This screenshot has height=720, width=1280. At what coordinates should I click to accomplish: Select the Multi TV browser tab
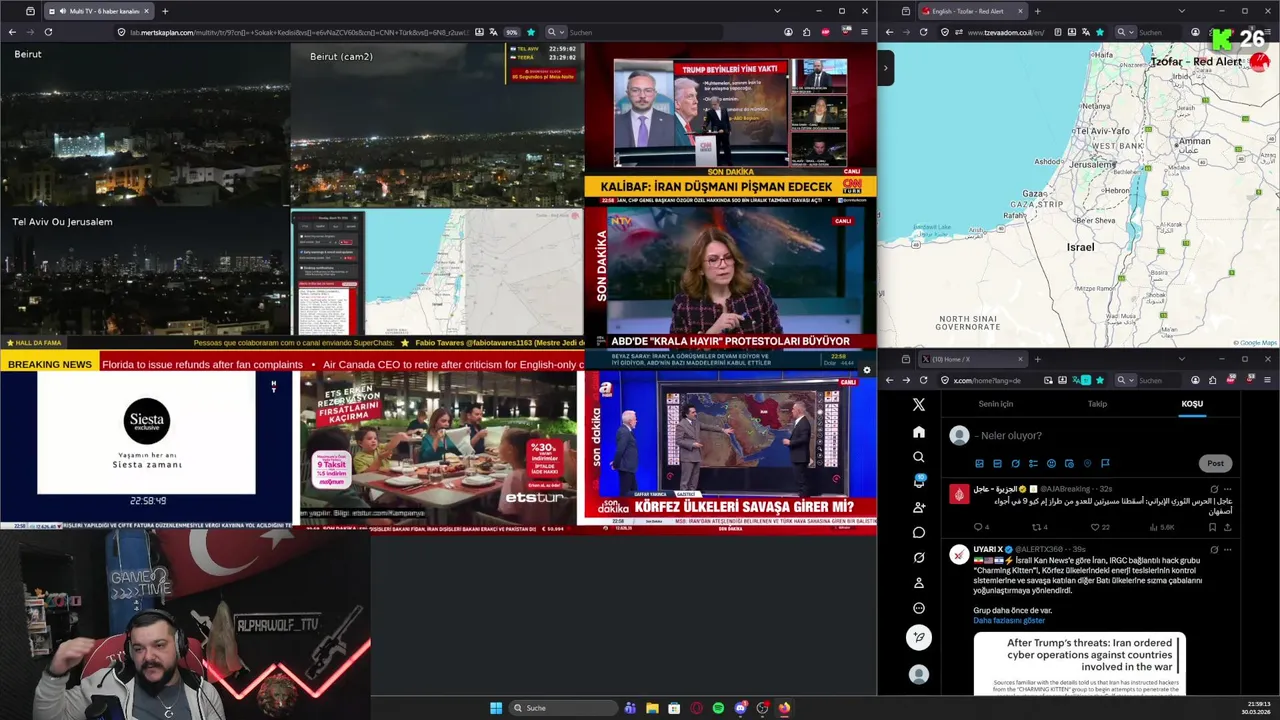click(98, 11)
